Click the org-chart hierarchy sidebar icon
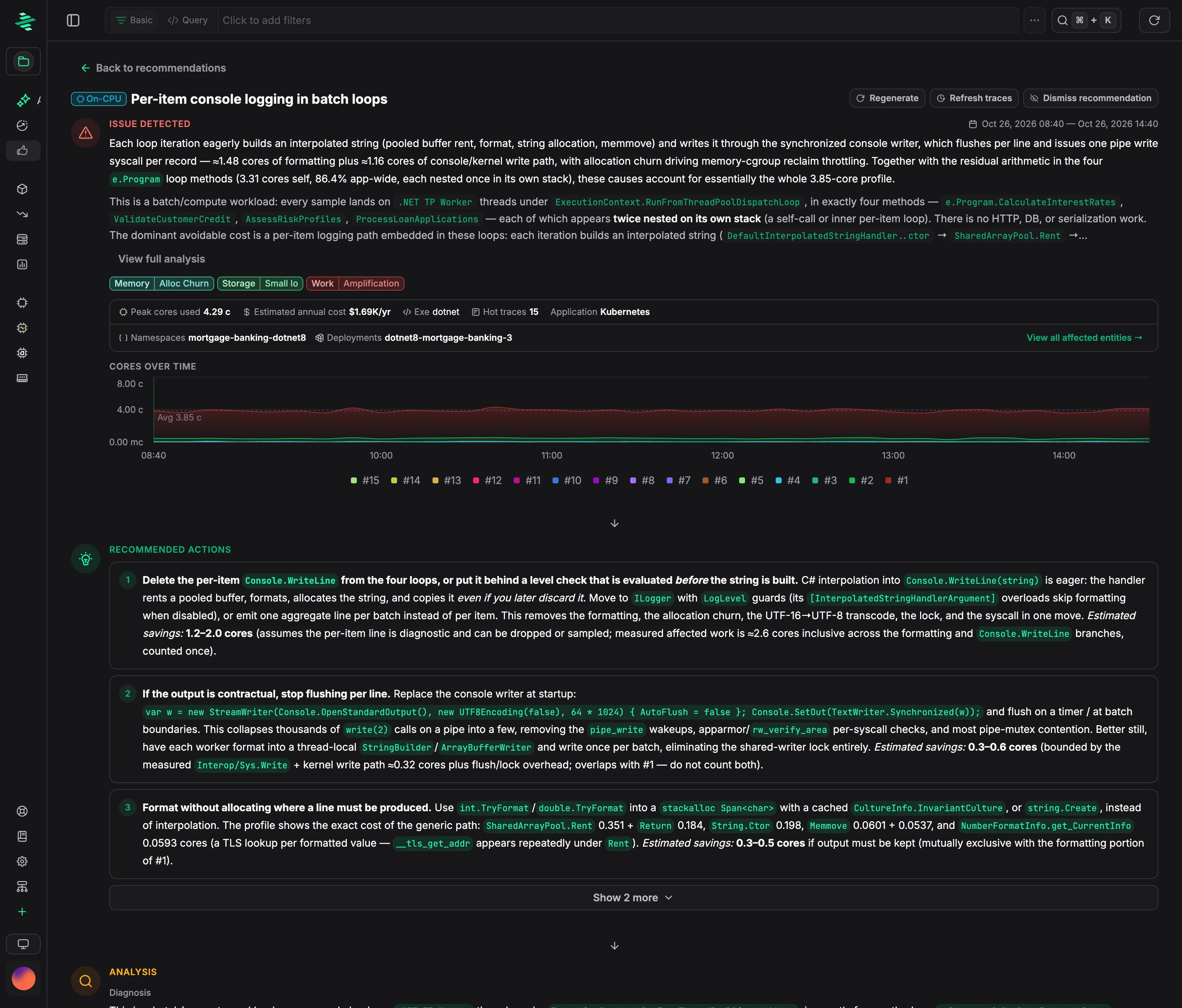Image resolution: width=1182 pixels, height=1008 pixels. click(x=22, y=887)
